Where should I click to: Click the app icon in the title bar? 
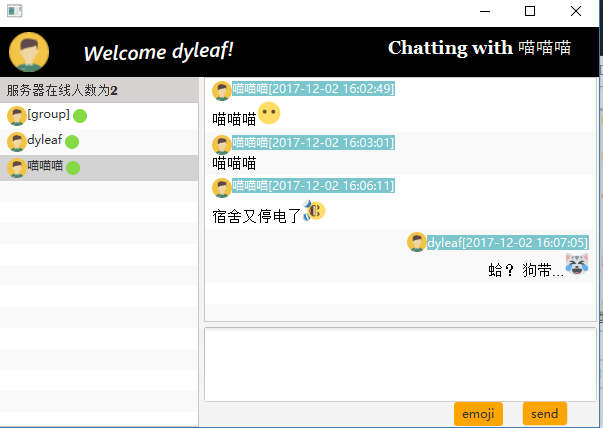(15, 11)
